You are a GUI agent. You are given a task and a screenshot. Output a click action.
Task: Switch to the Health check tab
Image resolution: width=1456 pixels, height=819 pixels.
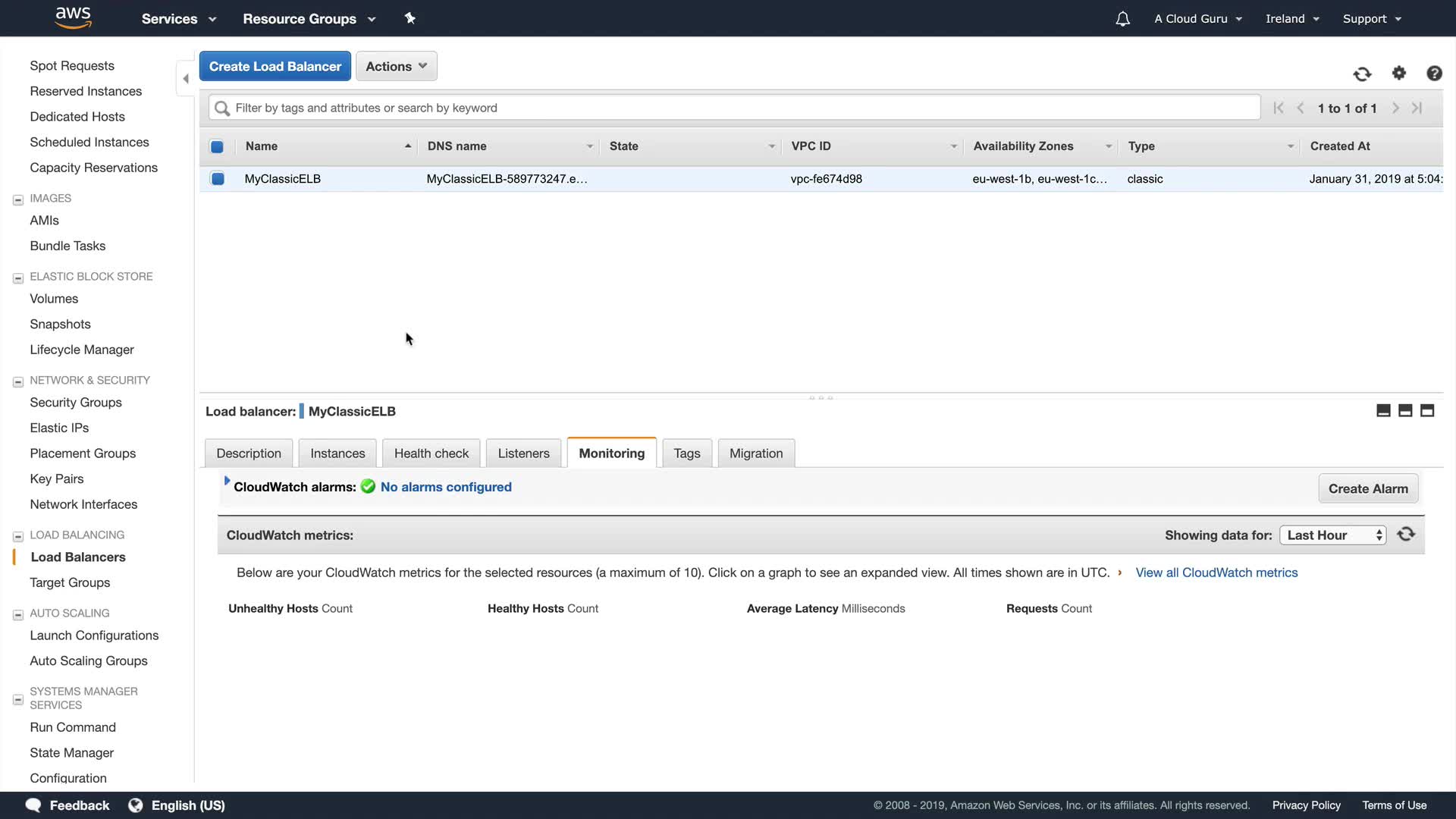point(431,453)
